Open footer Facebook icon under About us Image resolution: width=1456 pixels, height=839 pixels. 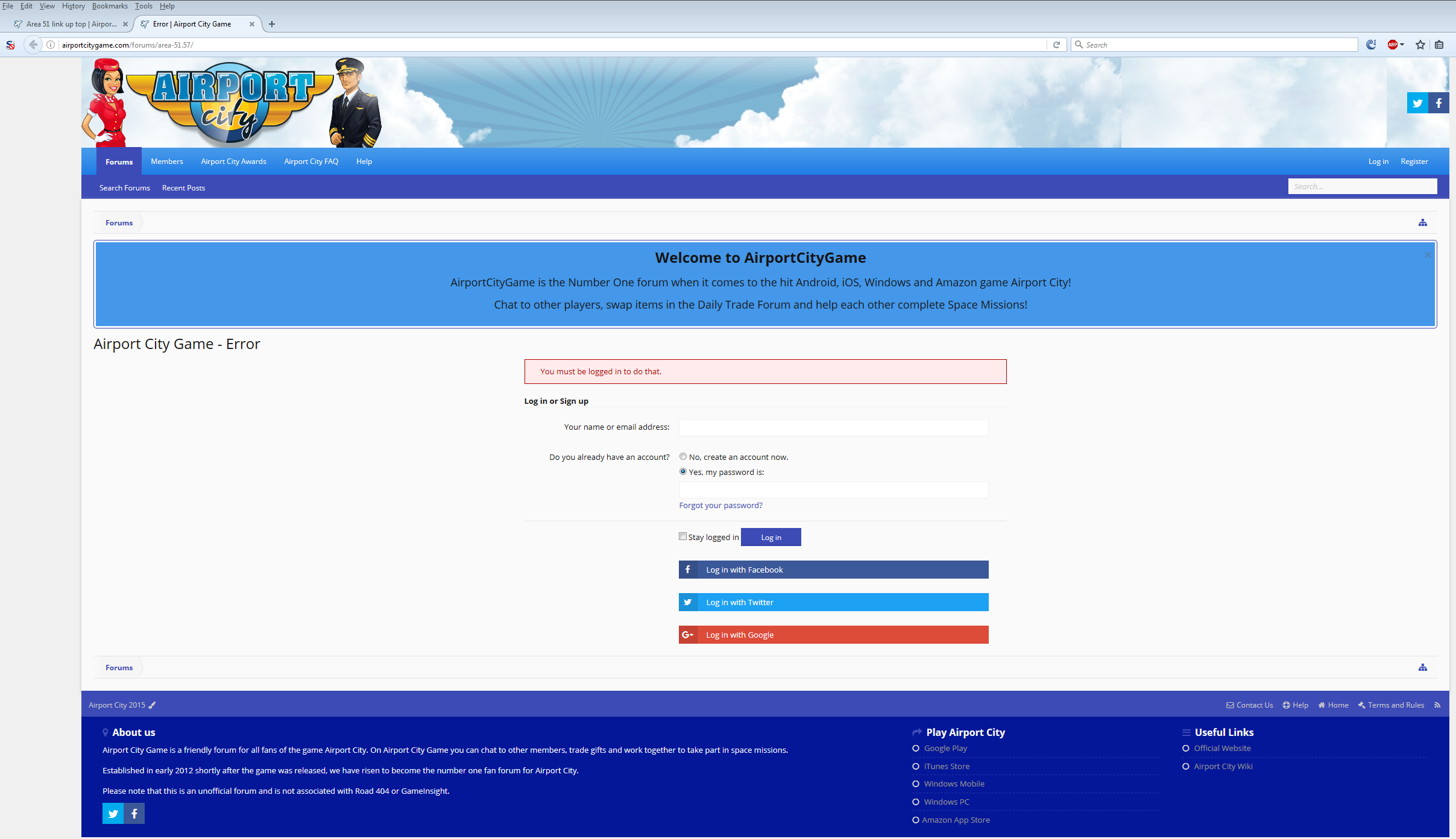(x=134, y=814)
